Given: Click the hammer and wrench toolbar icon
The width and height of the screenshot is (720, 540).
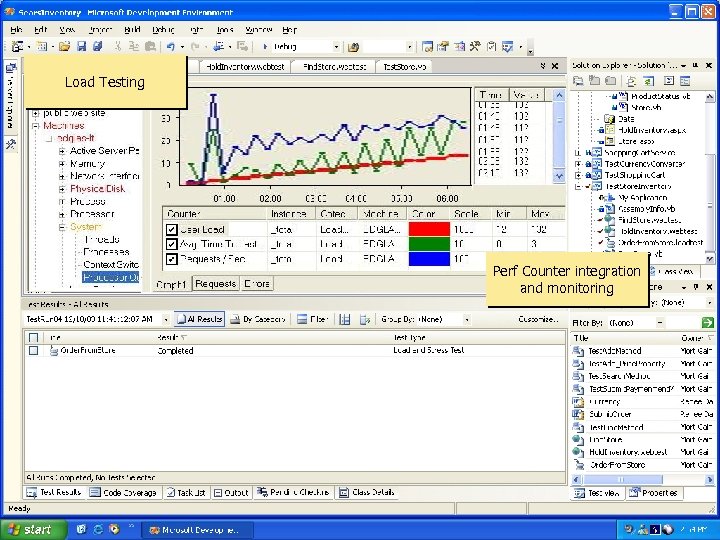Looking at the screenshot, I should tap(475, 46).
